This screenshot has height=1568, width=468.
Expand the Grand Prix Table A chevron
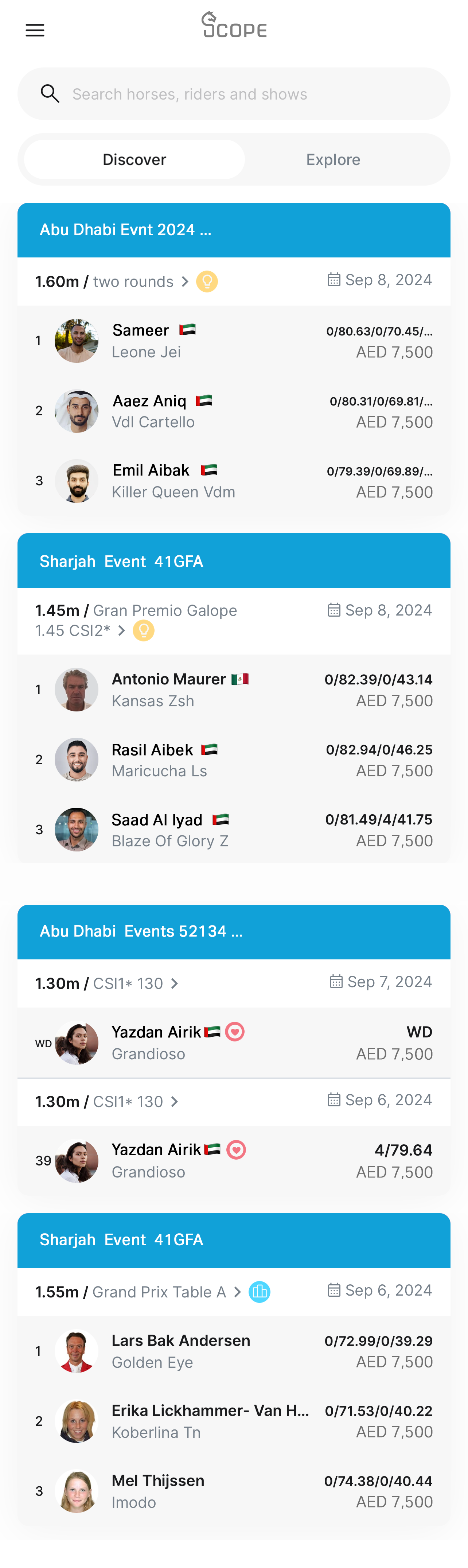[237, 1292]
